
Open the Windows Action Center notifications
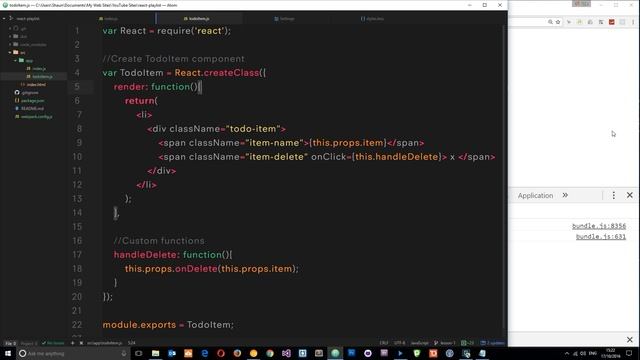[629, 353]
